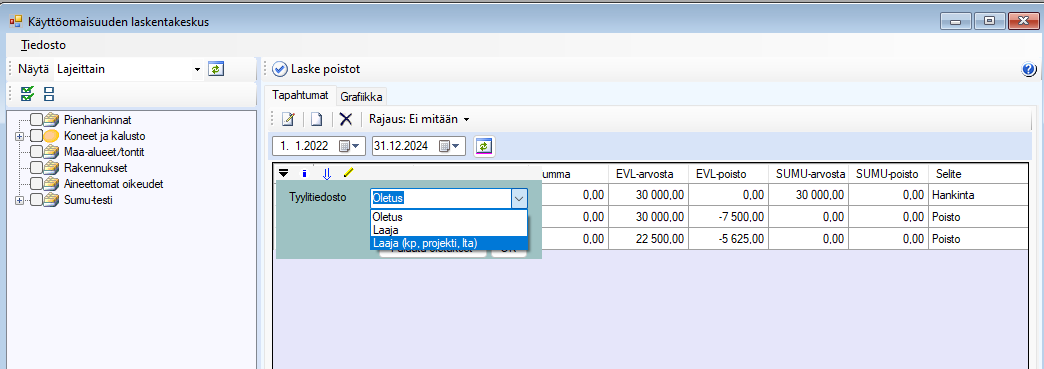The height and width of the screenshot is (369, 1044).
Task: Open the Tiedosto menu
Action: (43, 45)
